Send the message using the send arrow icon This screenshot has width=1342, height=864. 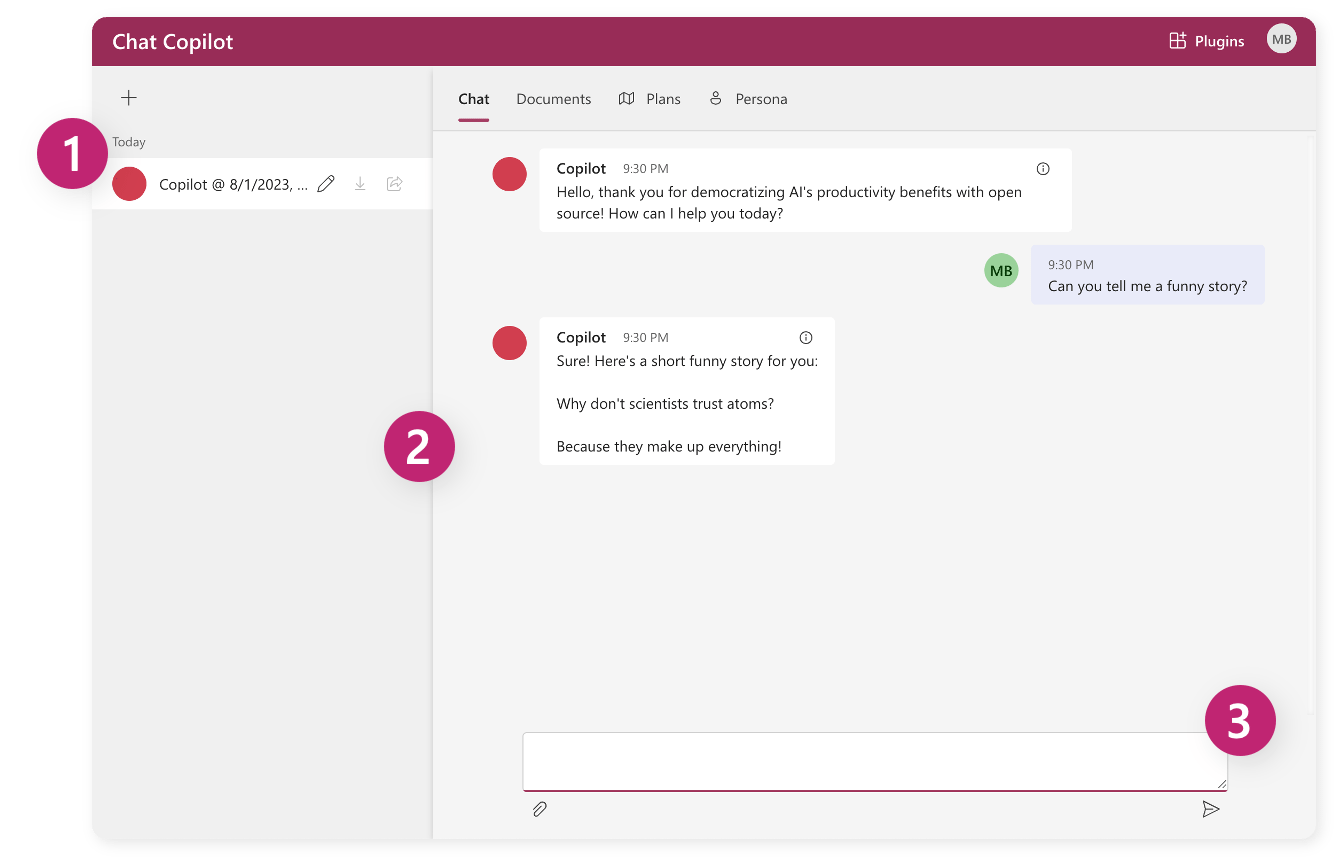coord(1211,809)
